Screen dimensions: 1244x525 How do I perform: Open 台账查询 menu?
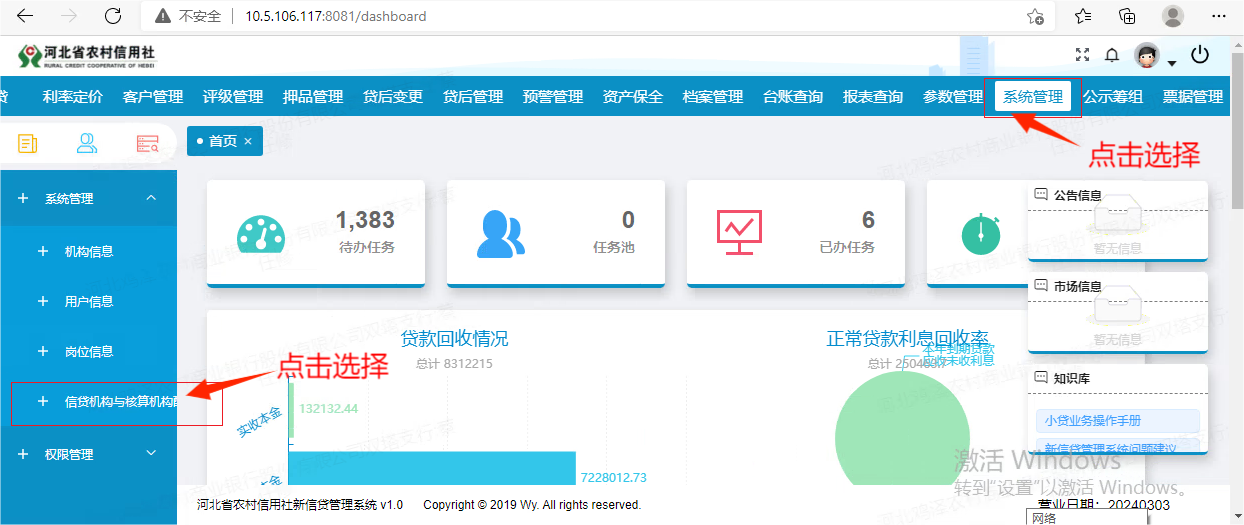pos(793,97)
